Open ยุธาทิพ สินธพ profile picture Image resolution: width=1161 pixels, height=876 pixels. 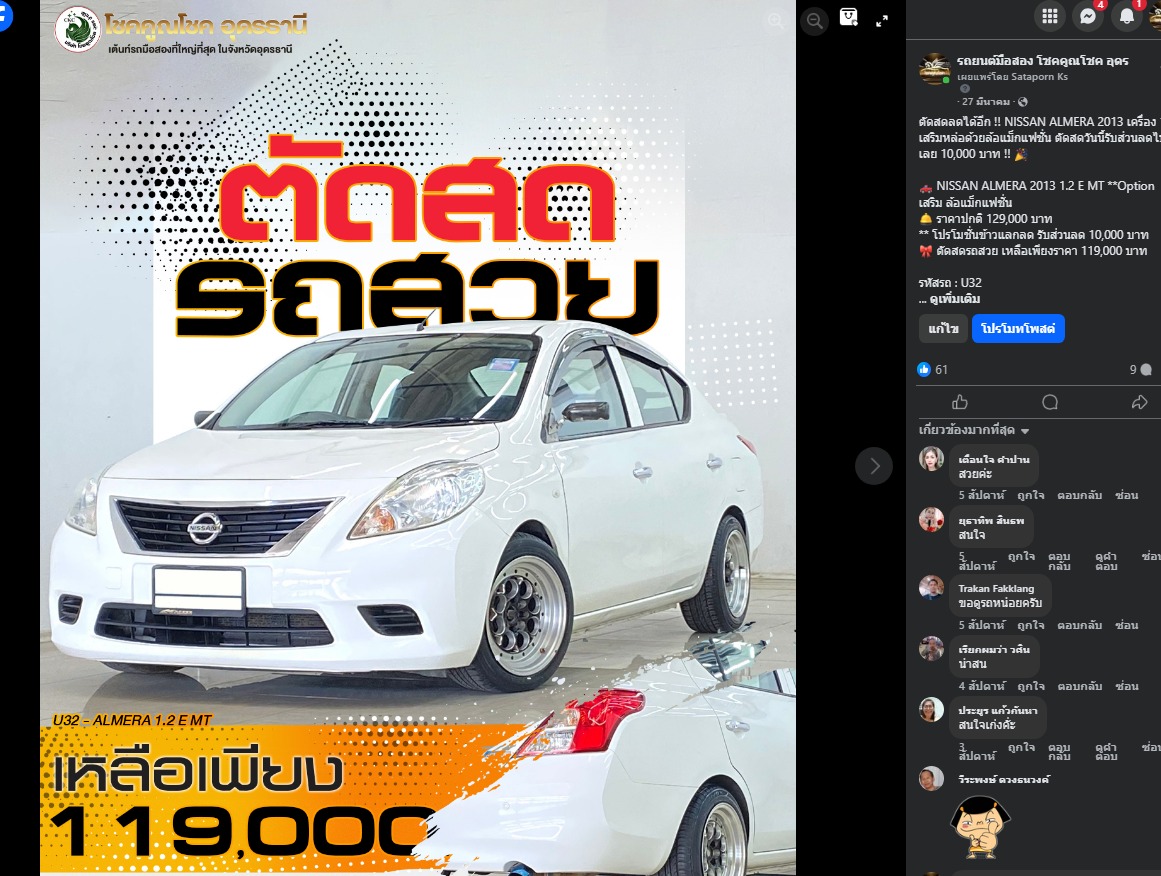[x=931, y=520]
